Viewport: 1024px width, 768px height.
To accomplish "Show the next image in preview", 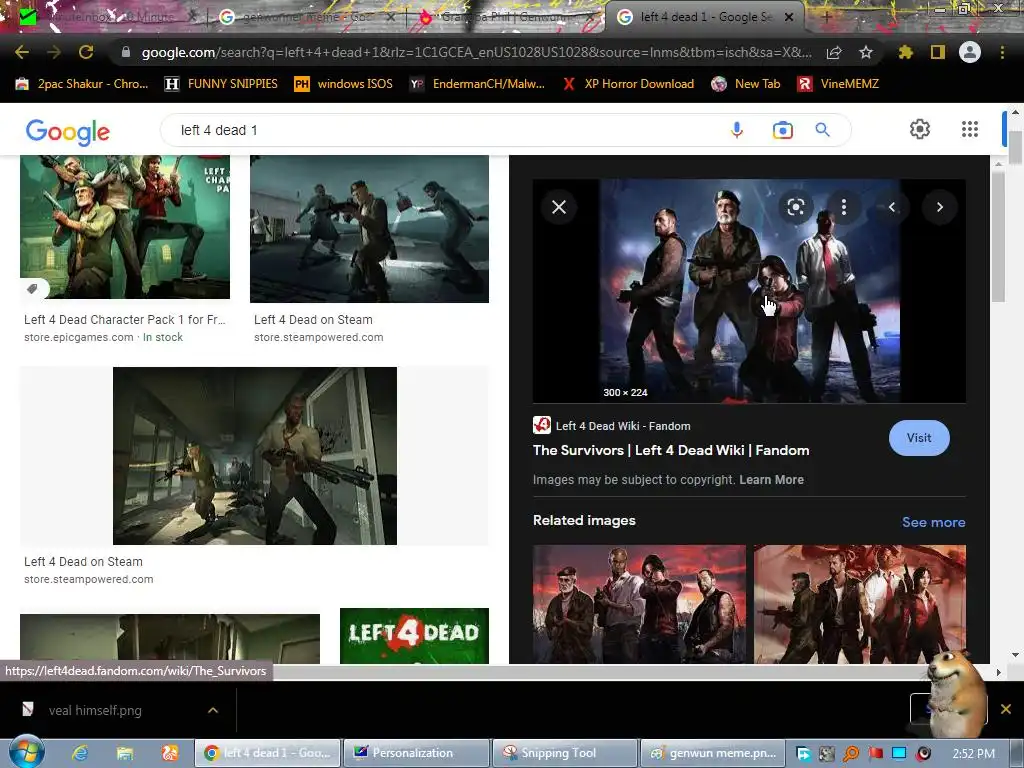I will click(940, 207).
